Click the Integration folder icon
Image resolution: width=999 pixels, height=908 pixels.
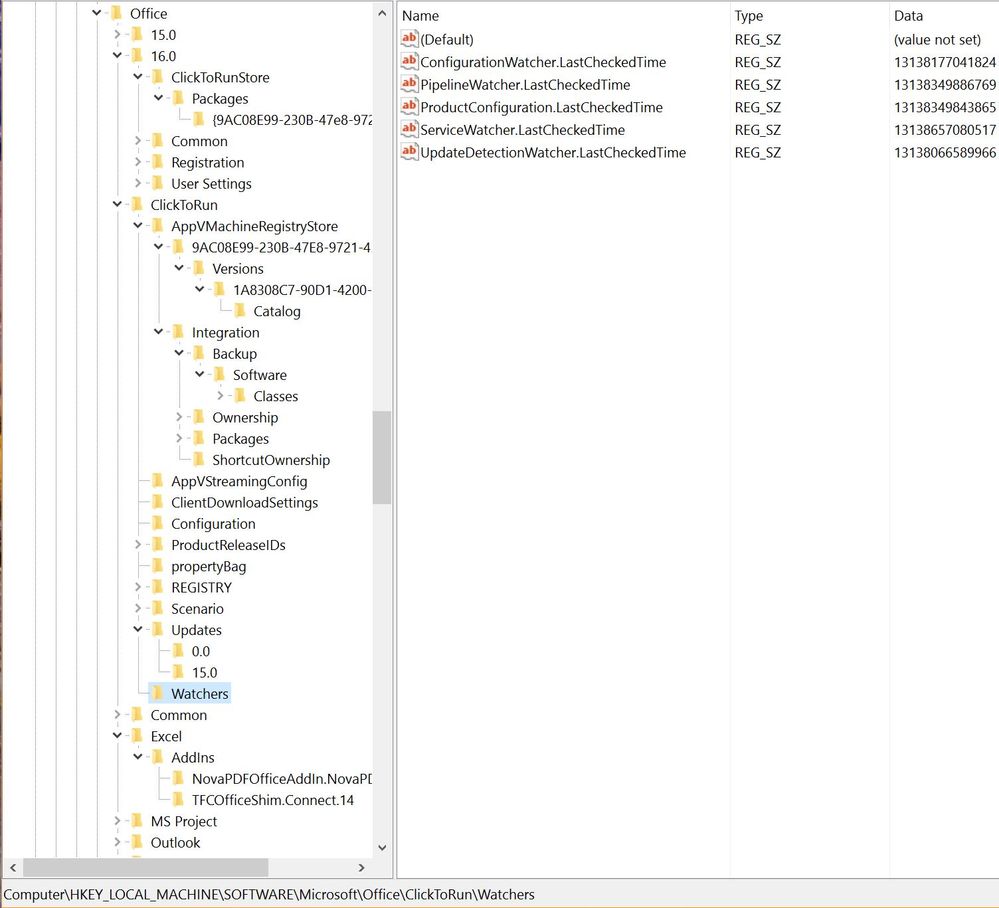[x=178, y=332]
